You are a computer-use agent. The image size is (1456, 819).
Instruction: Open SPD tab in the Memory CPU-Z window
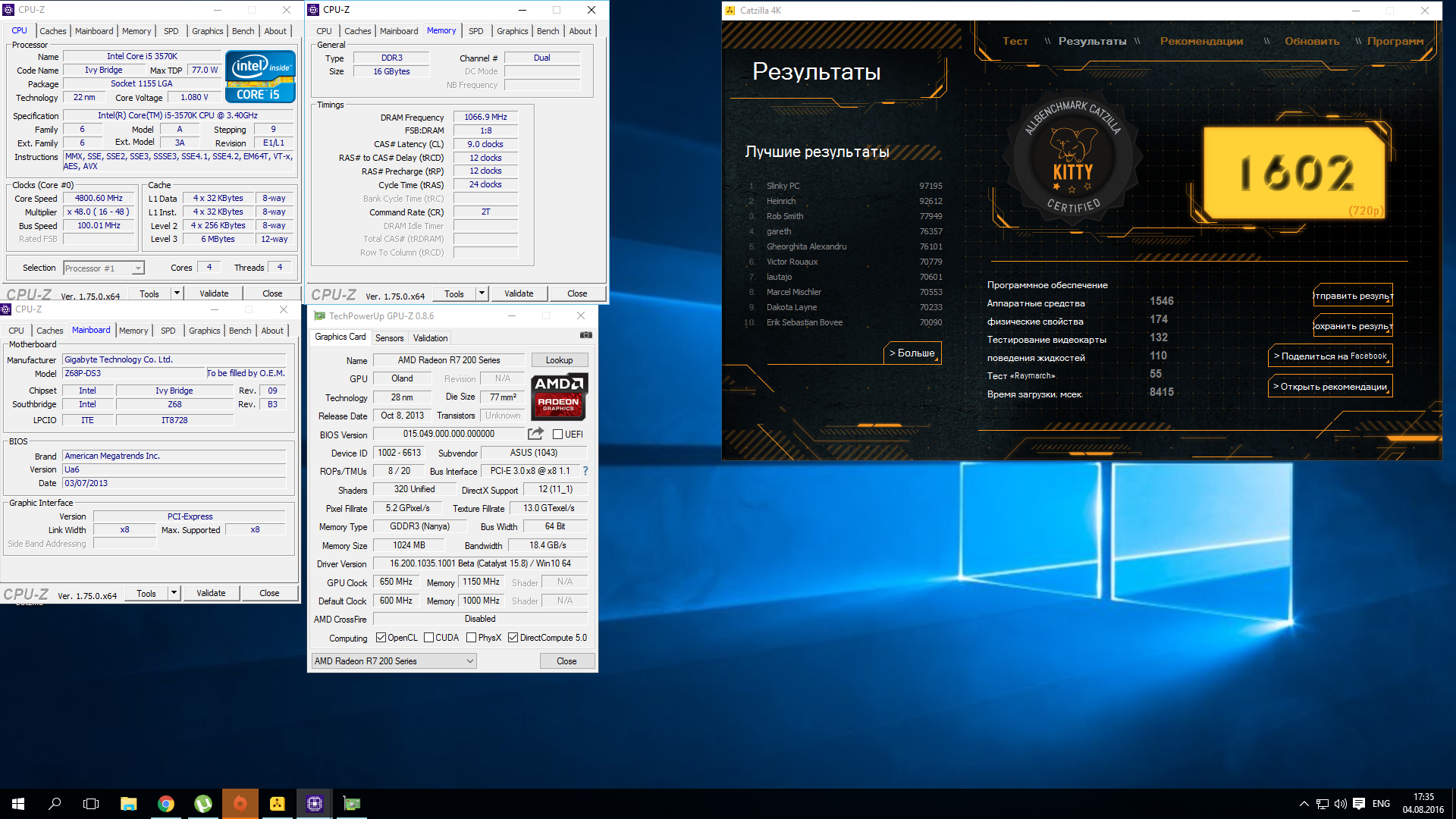(475, 31)
